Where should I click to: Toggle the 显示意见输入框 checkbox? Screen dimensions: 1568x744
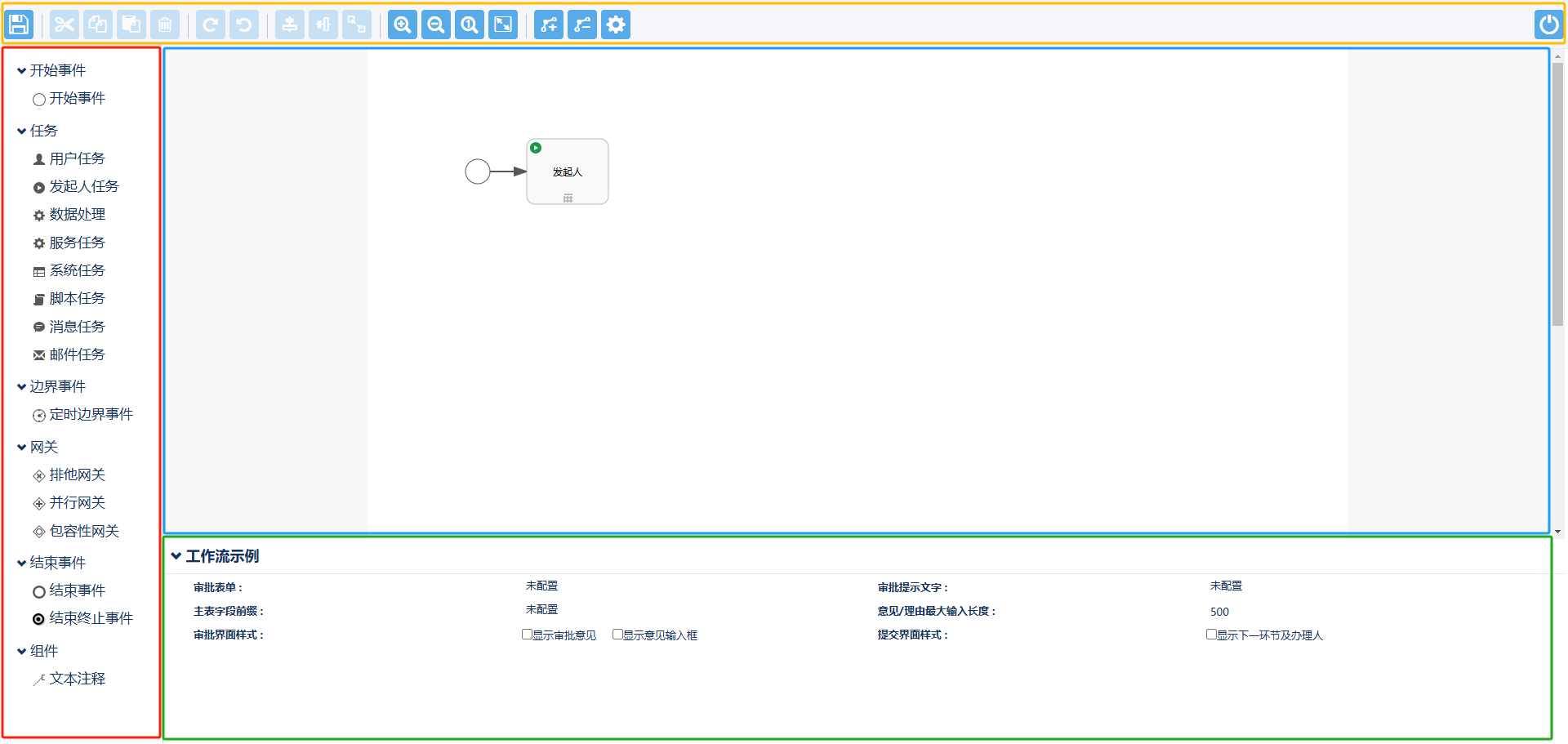click(618, 635)
